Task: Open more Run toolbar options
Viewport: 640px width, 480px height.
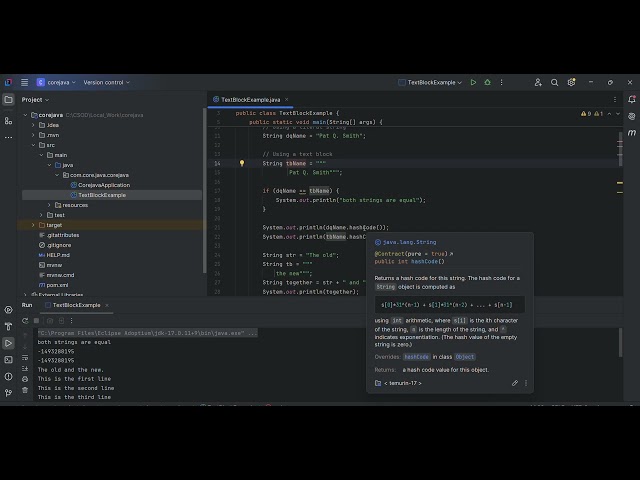Action: coord(71,321)
